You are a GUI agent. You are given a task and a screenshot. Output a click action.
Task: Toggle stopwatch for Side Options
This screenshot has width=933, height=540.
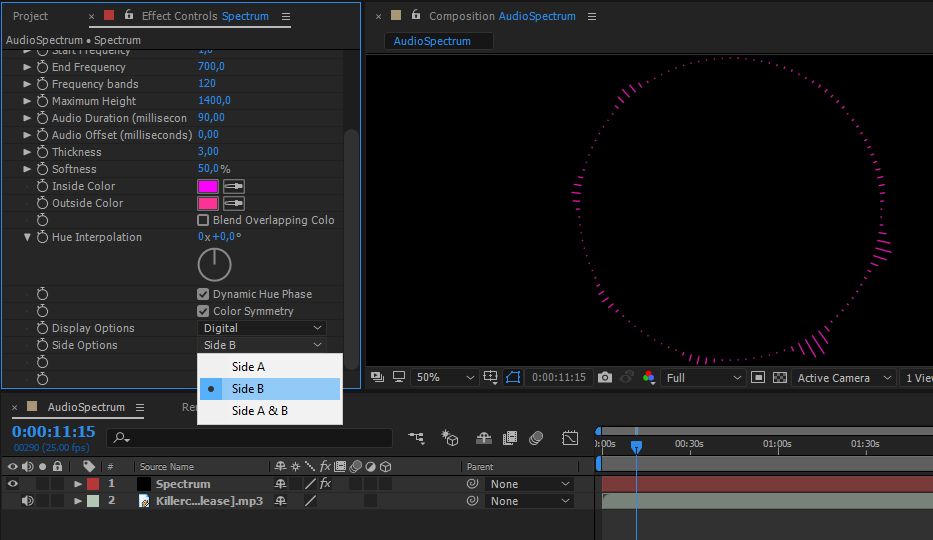click(x=42, y=345)
